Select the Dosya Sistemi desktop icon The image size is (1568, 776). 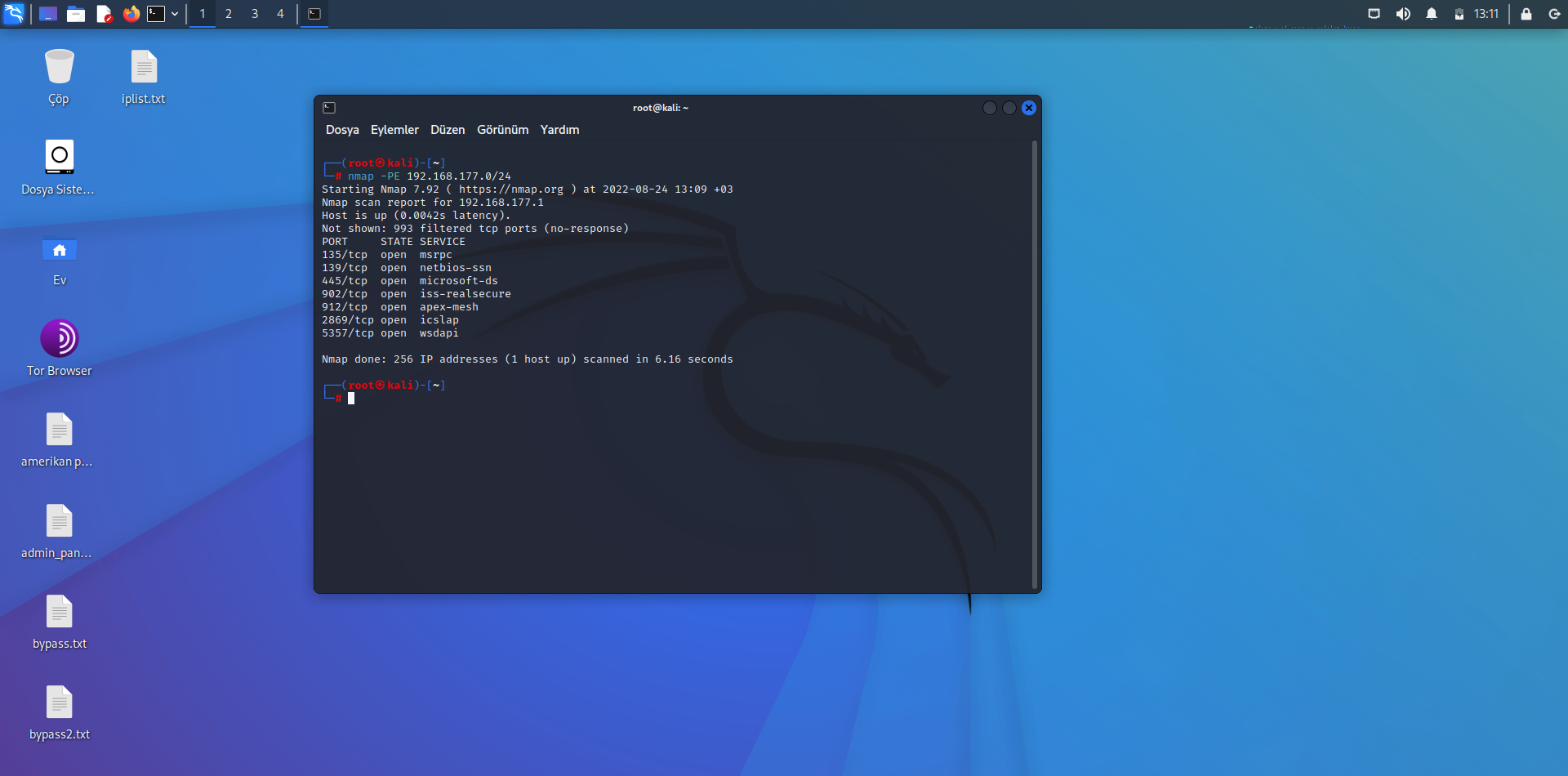pos(59,167)
